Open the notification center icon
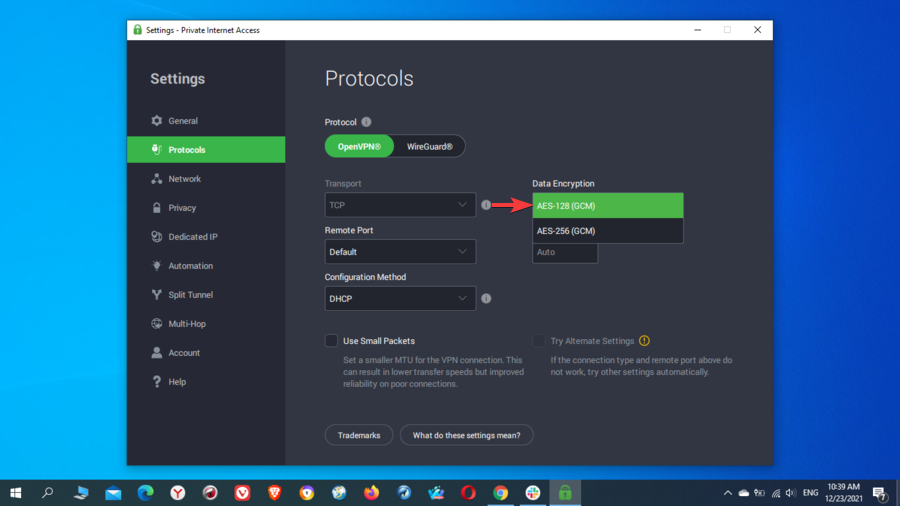The image size is (900, 506). [x=879, y=493]
